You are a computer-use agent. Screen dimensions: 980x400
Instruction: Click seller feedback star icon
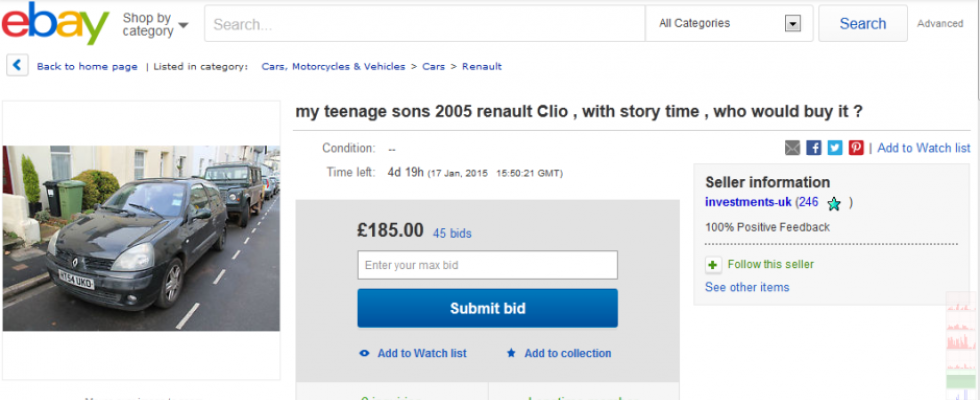834,203
